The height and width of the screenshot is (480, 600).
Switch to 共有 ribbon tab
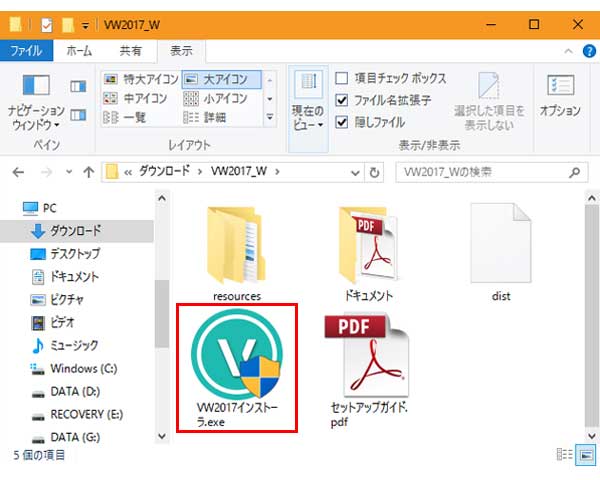pyautogui.click(x=130, y=51)
